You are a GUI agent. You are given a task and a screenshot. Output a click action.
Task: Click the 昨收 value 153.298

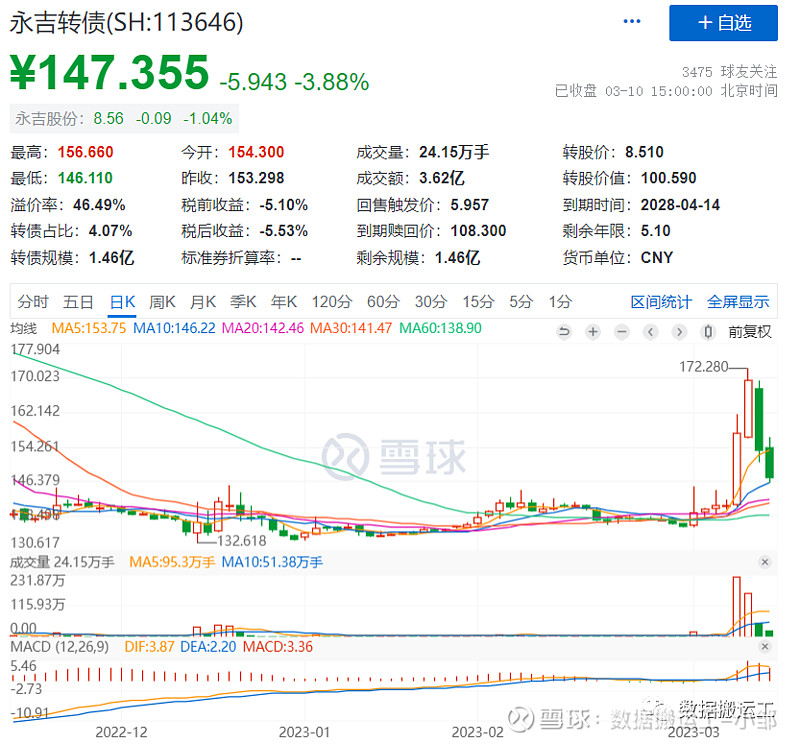tap(256, 178)
